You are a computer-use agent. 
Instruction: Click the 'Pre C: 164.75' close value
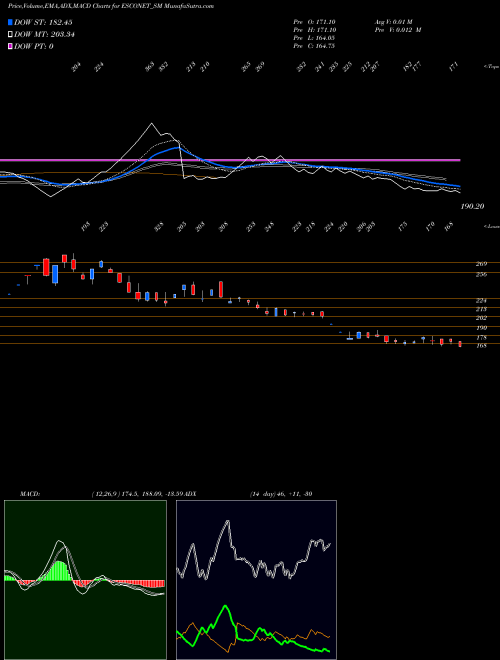(x=314, y=46)
